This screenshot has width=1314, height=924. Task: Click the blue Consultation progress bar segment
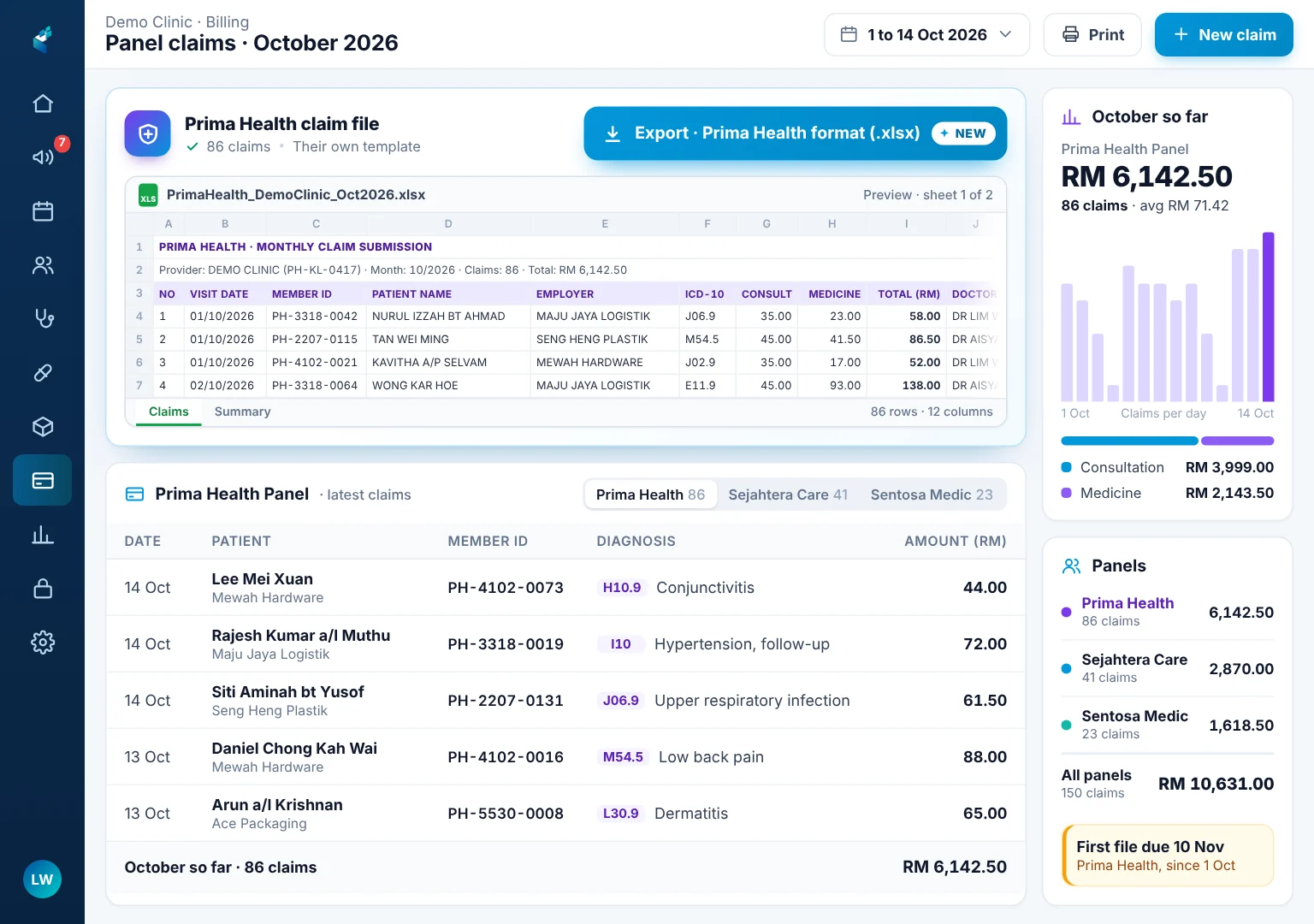coord(1129,441)
